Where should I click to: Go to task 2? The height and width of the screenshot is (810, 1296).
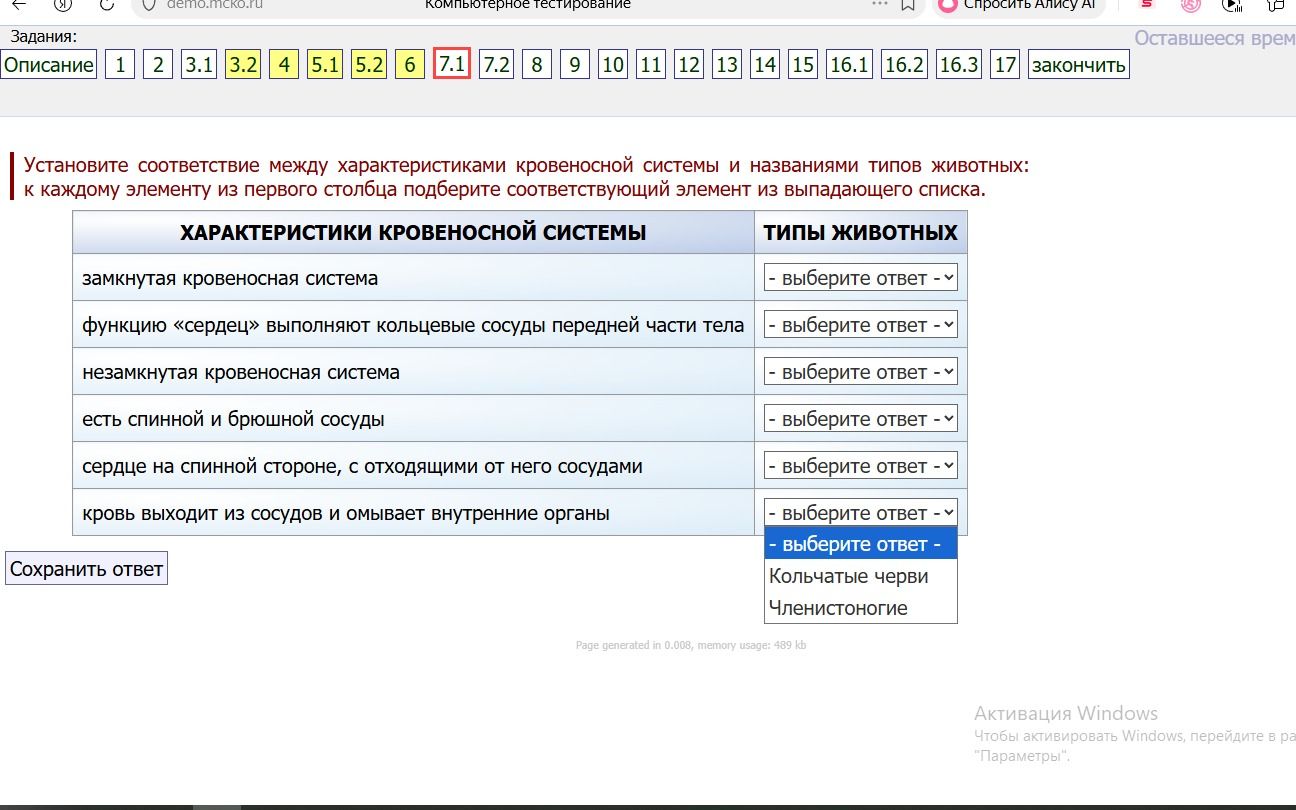click(158, 66)
